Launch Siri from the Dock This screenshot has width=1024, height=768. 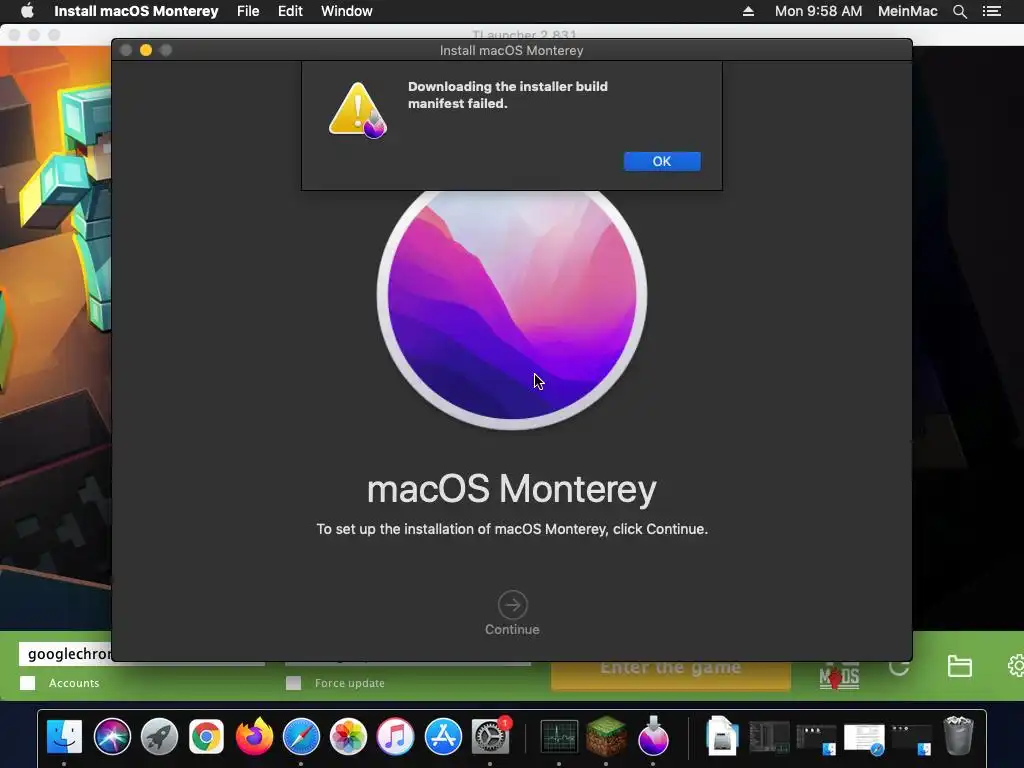click(x=112, y=737)
